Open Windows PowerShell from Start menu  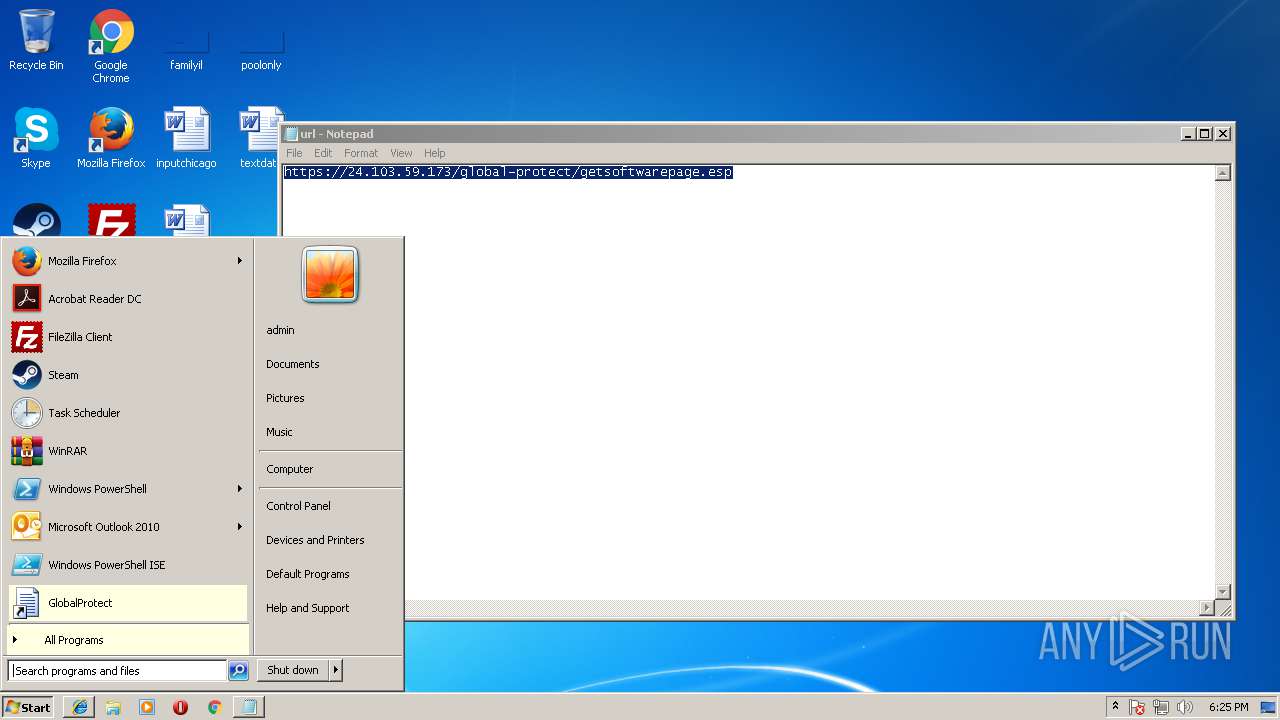pos(128,489)
